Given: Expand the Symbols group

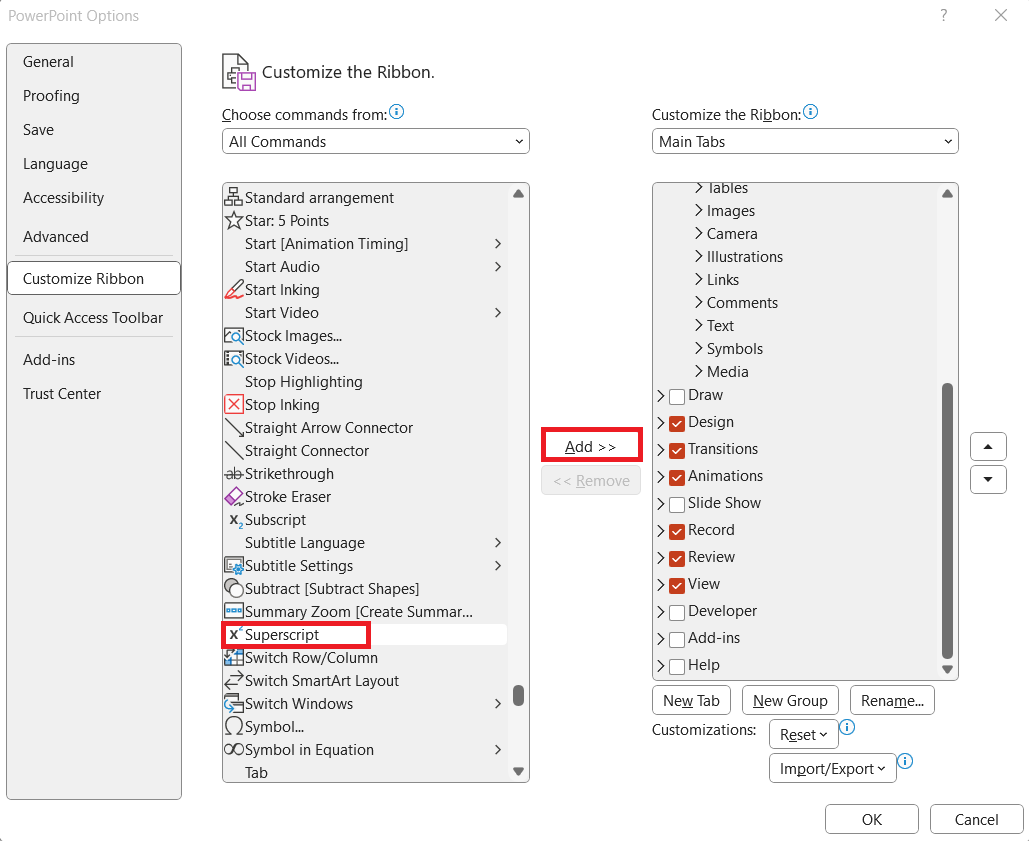Looking at the screenshot, I should (x=699, y=348).
